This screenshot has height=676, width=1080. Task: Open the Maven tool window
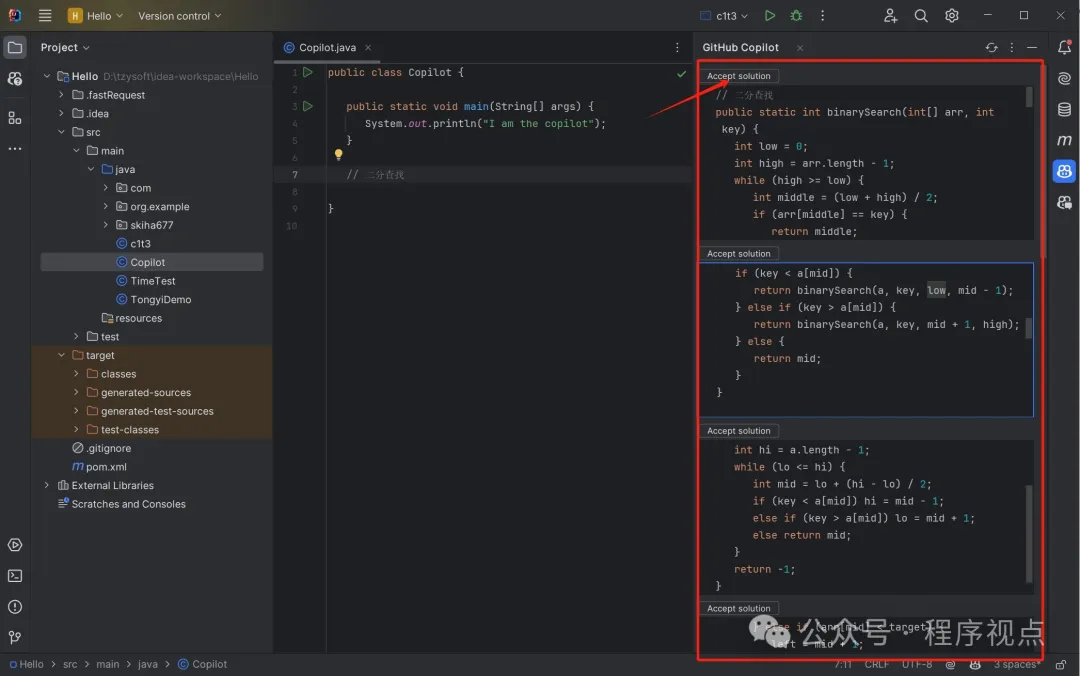(1064, 140)
